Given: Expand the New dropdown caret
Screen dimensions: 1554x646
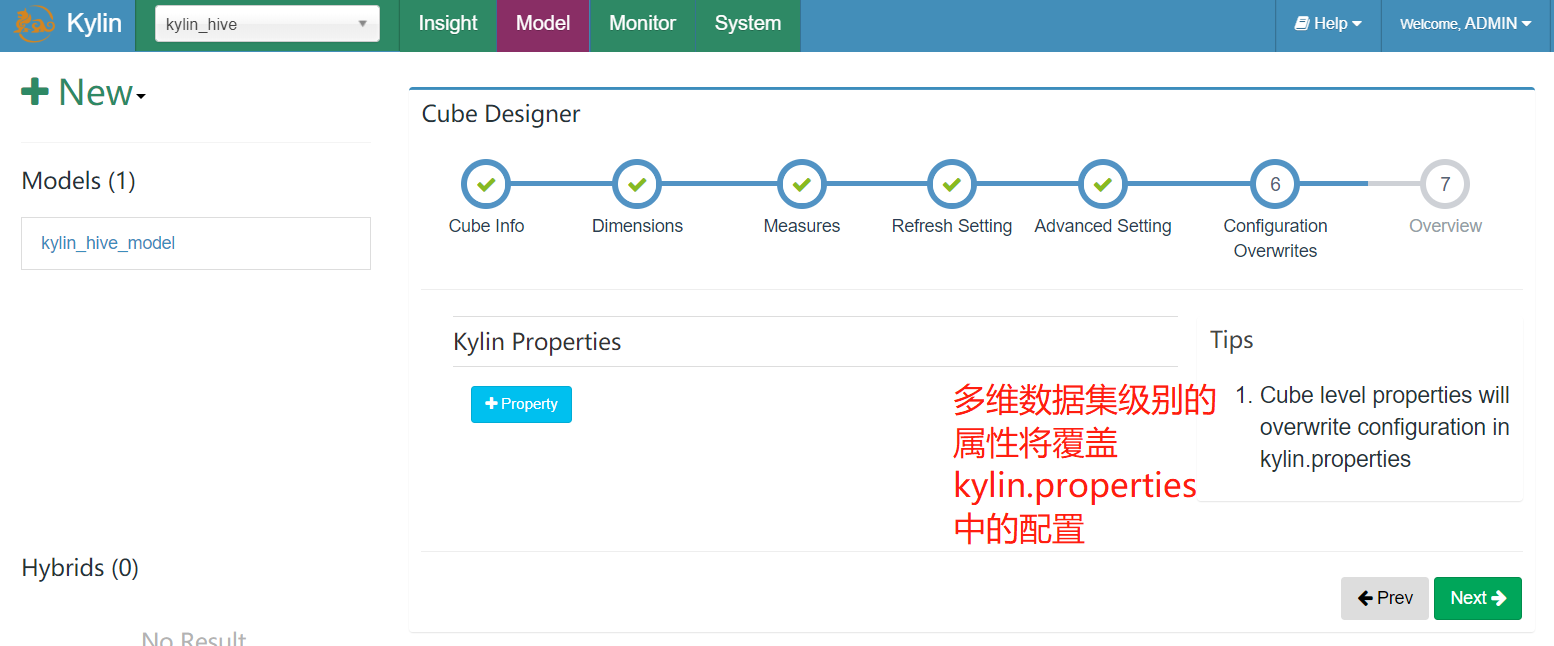Looking at the screenshot, I should pyautogui.click(x=141, y=97).
